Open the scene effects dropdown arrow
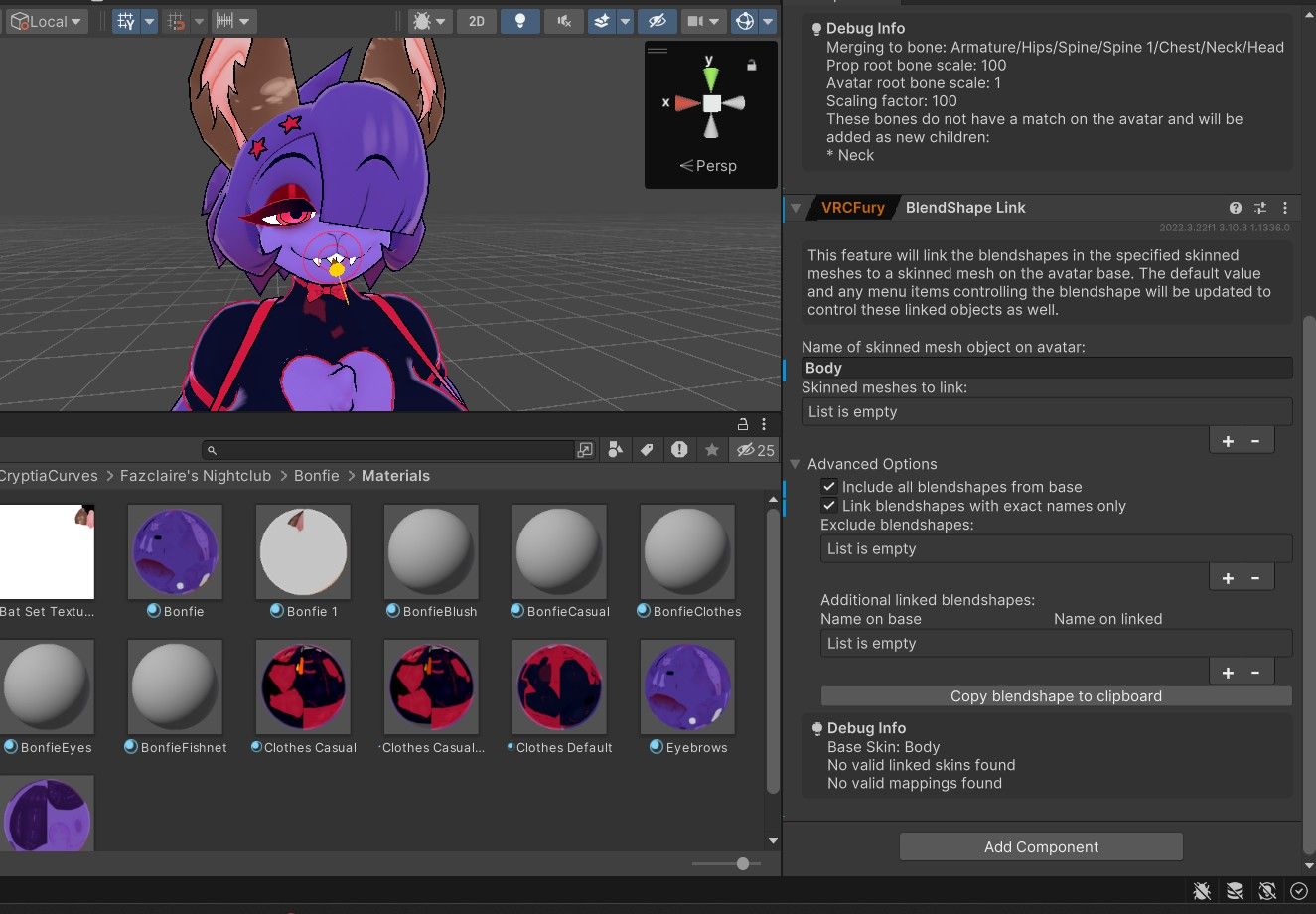Viewport: 1316px width, 914px height. [625, 21]
